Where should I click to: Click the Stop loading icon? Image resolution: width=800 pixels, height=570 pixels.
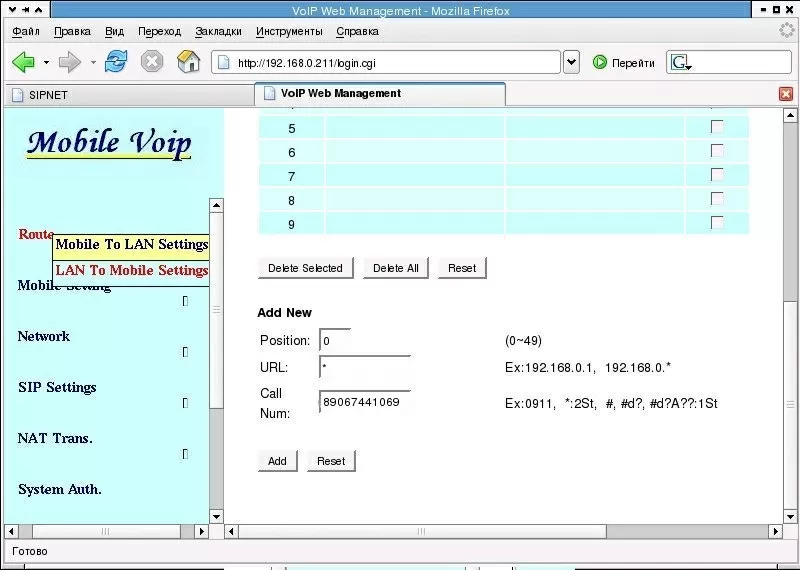(152, 62)
